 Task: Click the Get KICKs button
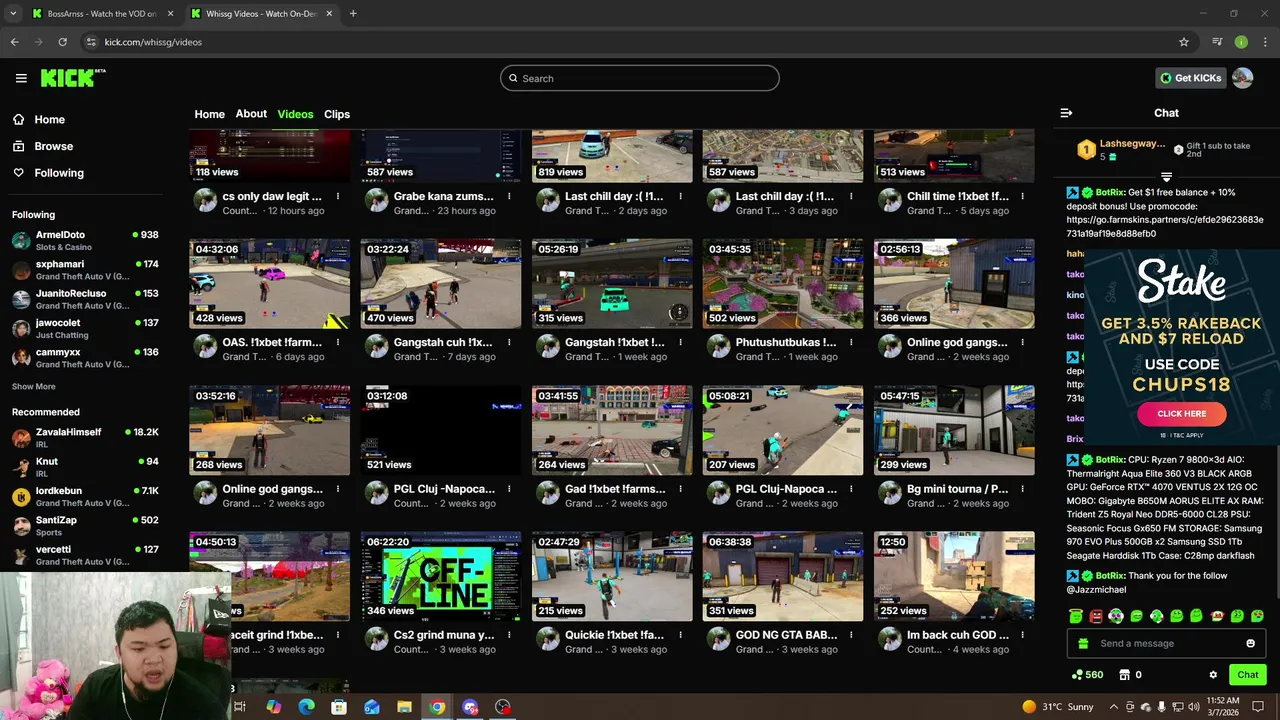click(x=1190, y=78)
